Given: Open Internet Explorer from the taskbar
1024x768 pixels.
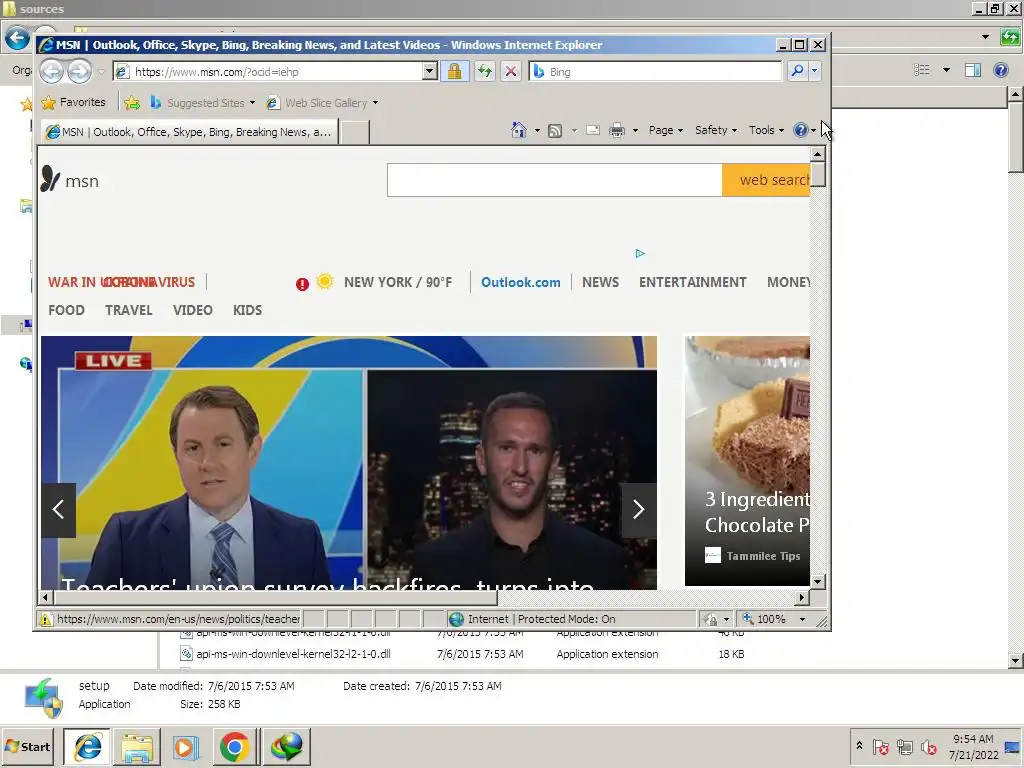Looking at the screenshot, I should [x=88, y=746].
